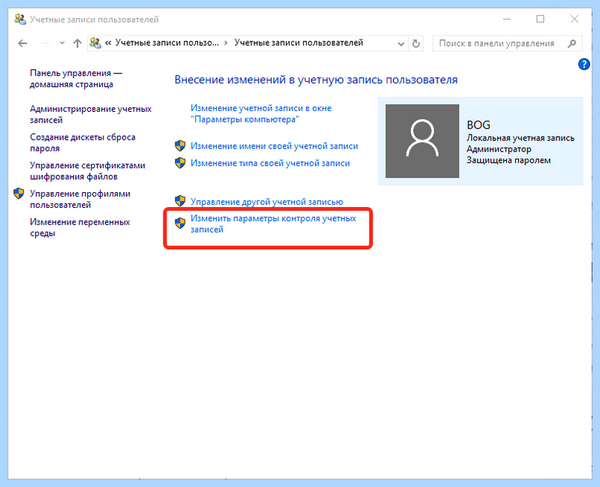This screenshot has width=600, height=487.
Task: Click Изменение типа своей учетной записи
Action: tap(270, 163)
